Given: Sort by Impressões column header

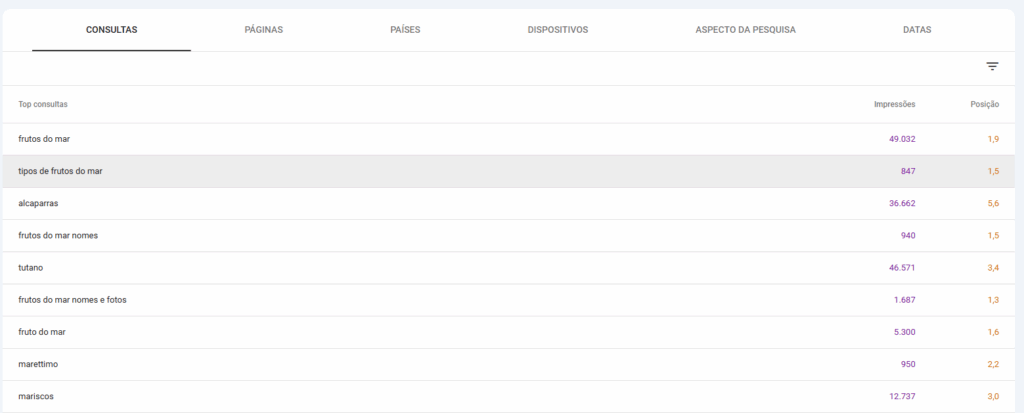Looking at the screenshot, I should click(894, 104).
